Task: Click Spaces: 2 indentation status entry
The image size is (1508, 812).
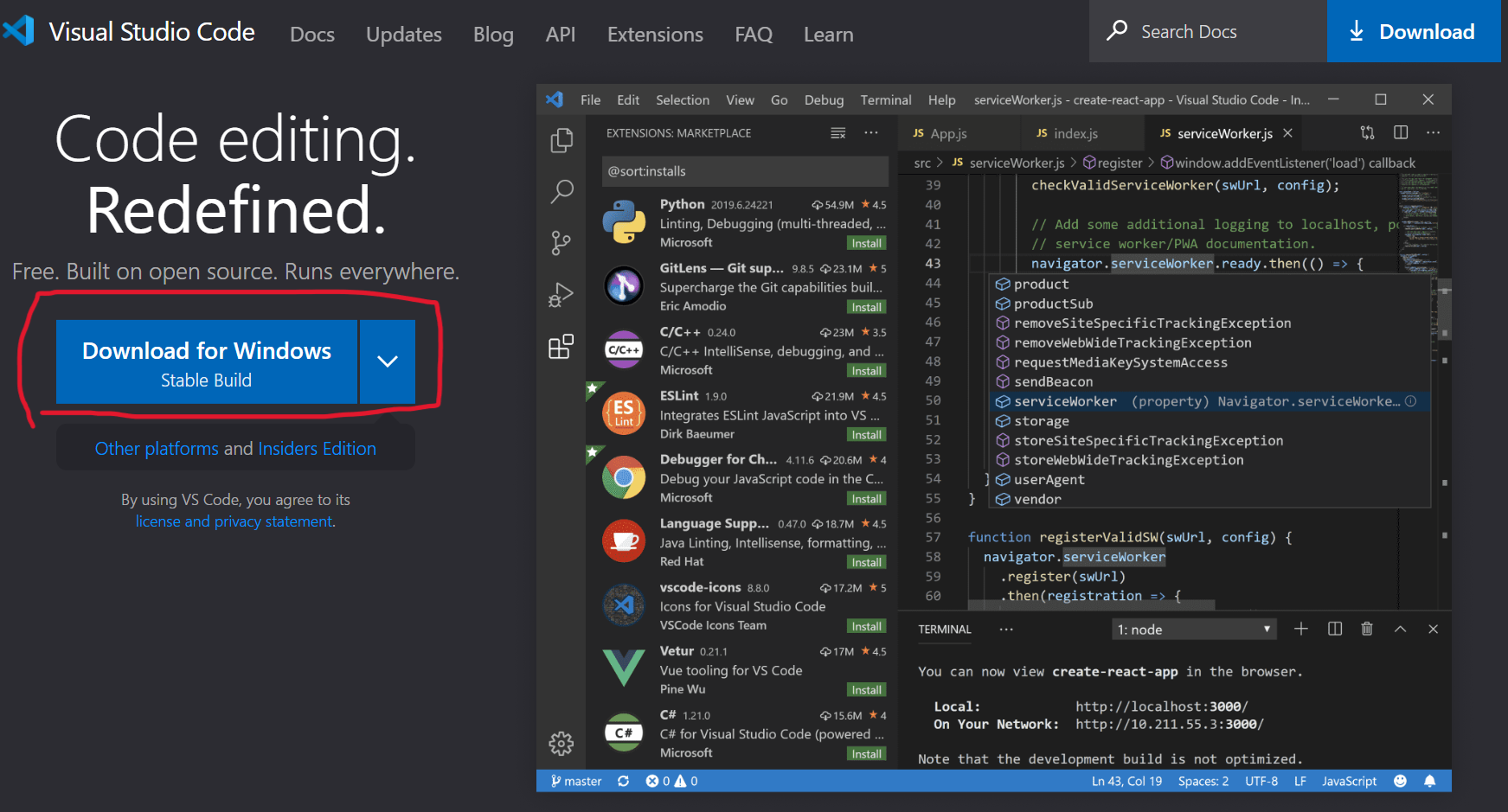Action: click(x=1203, y=781)
